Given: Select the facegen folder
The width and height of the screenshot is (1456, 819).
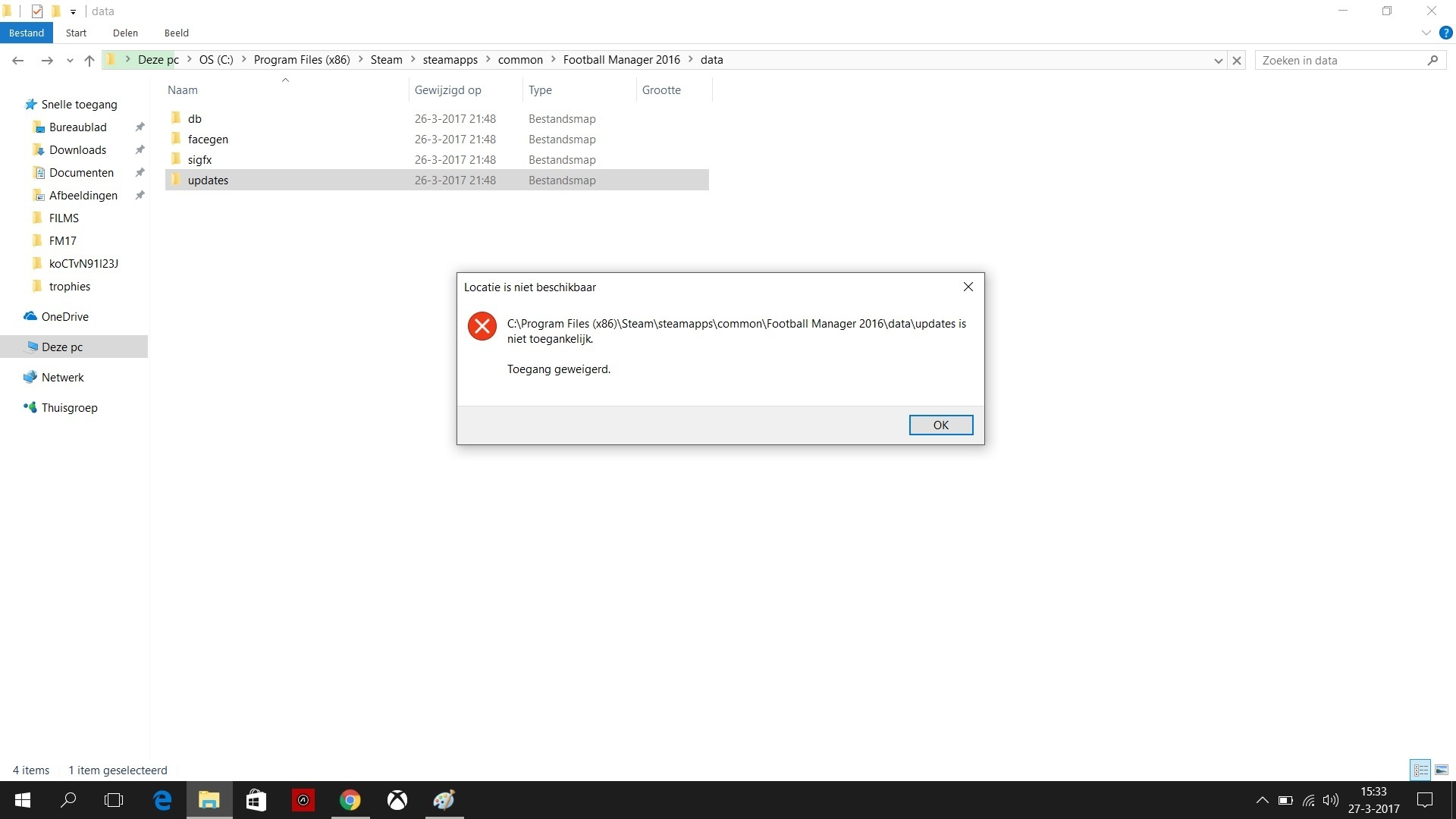Looking at the screenshot, I should click(x=208, y=140).
